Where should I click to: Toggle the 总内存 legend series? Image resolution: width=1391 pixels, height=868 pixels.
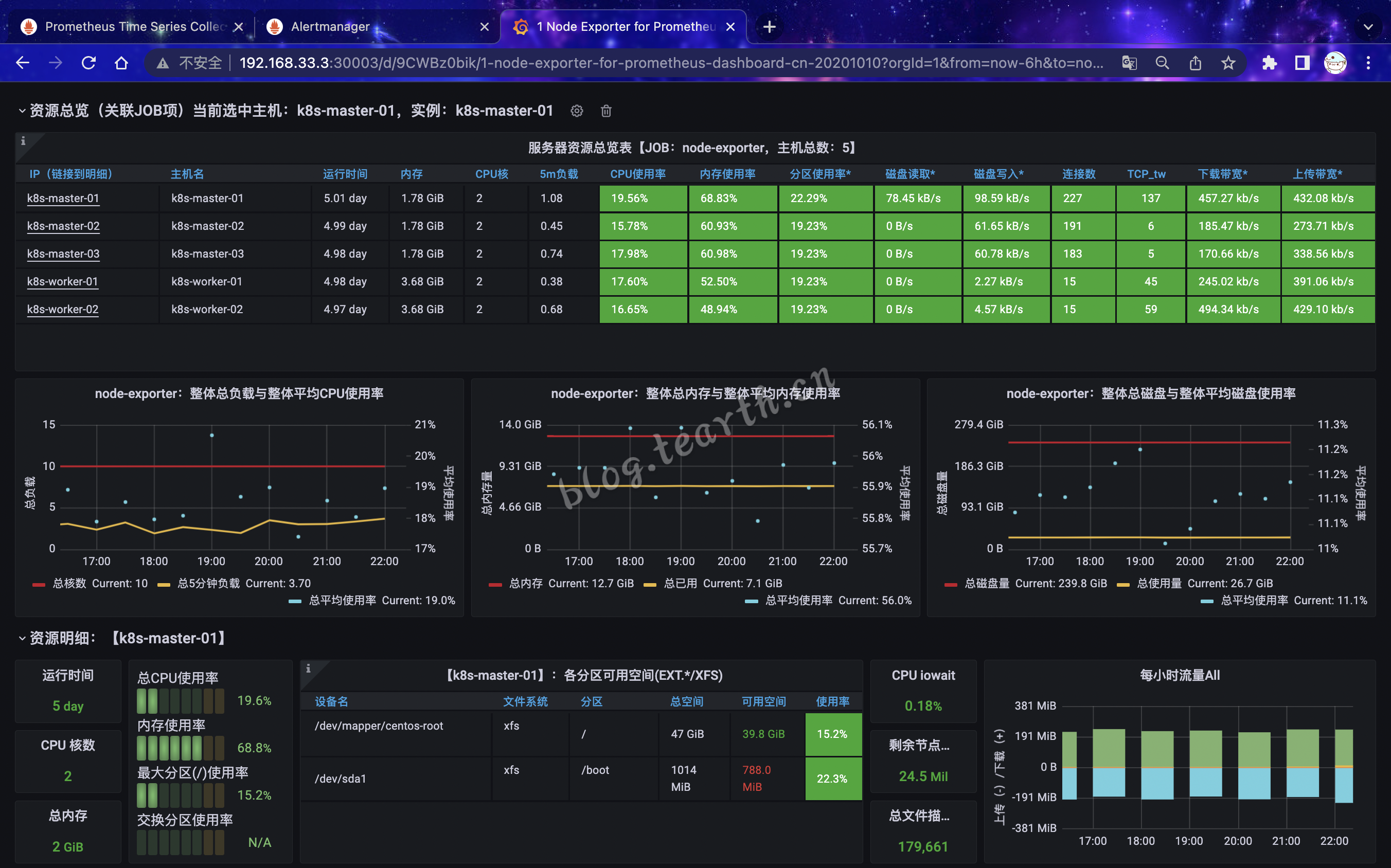tap(526, 583)
